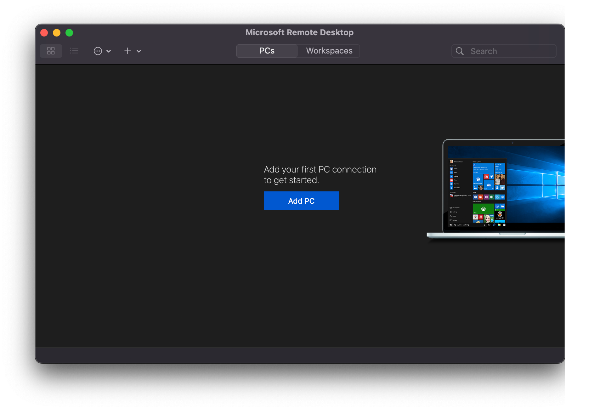Click the magnifying glass search icon
This screenshot has width=600, height=409.
[460, 51]
